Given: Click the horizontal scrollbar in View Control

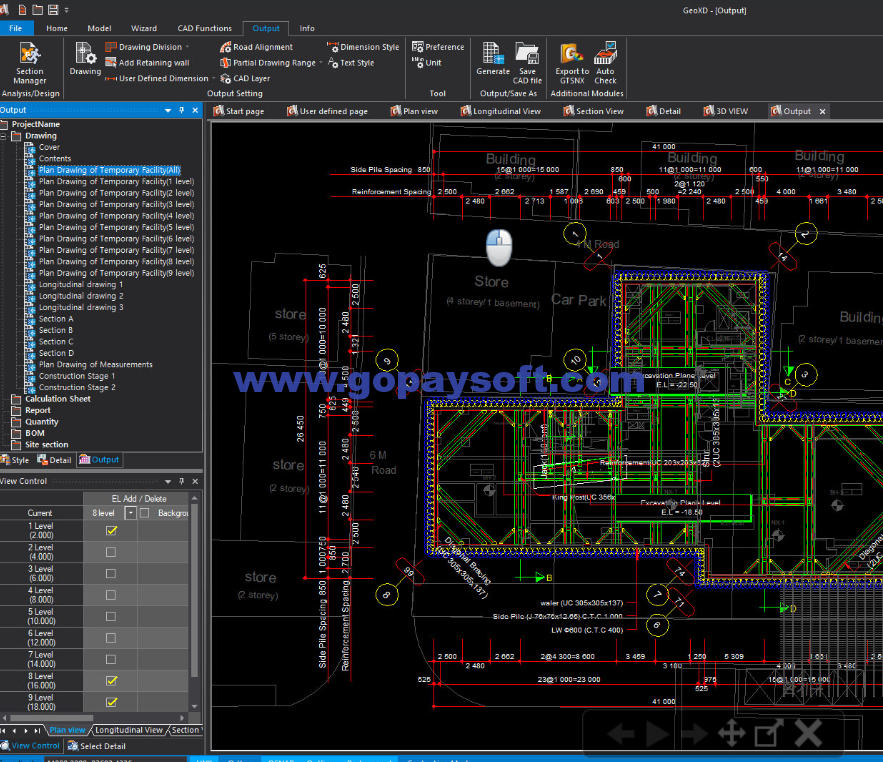Looking at the screenshot, I should click(x=51, y=718).
